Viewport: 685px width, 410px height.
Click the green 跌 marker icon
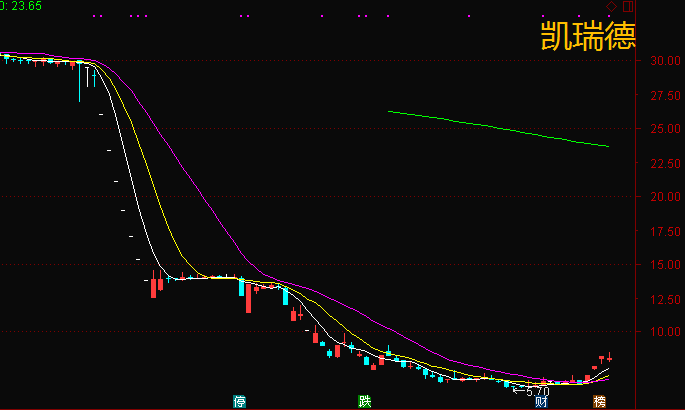(365, 402)
